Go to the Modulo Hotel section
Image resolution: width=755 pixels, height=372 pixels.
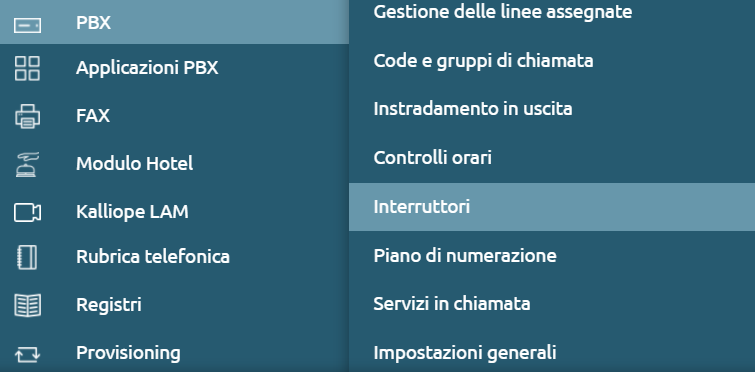click(x=134, y=164)
